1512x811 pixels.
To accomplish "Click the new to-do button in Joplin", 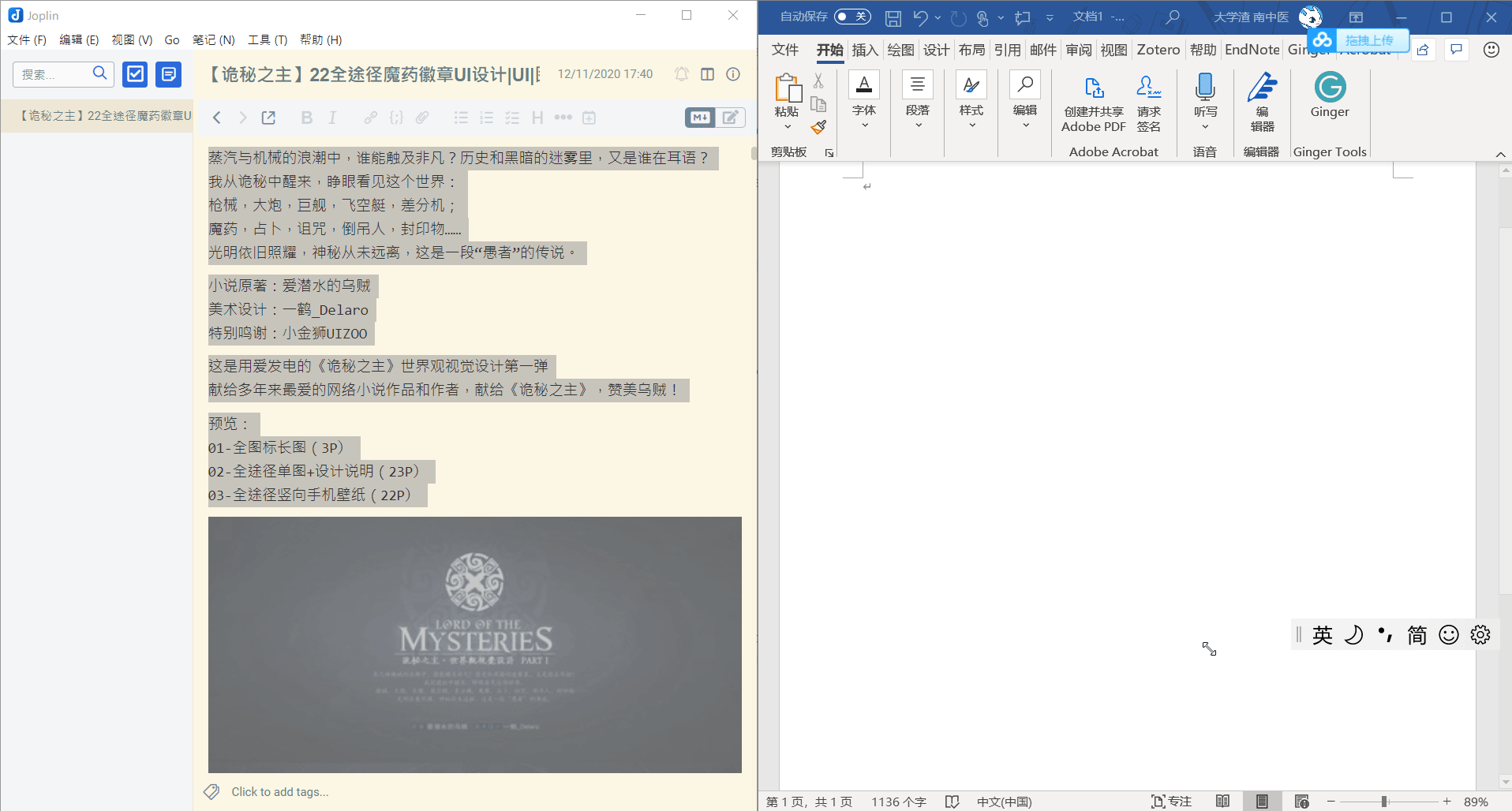I will (x=136, y=74).
